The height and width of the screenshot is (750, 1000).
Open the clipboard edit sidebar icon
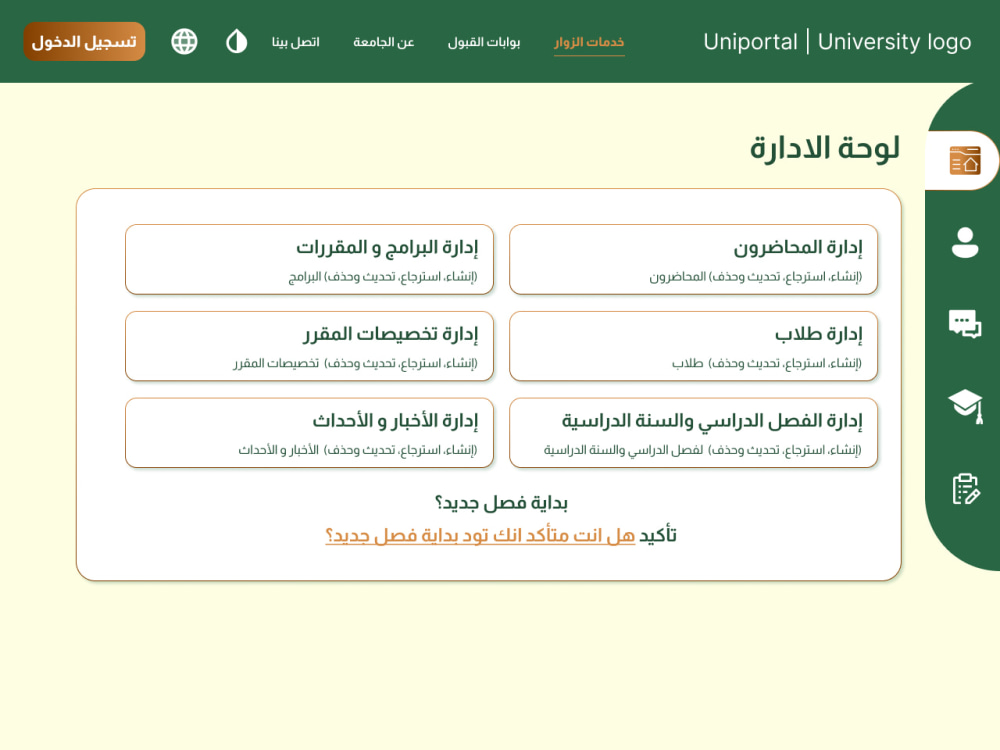pyautogui.click(x=966, y=489)
